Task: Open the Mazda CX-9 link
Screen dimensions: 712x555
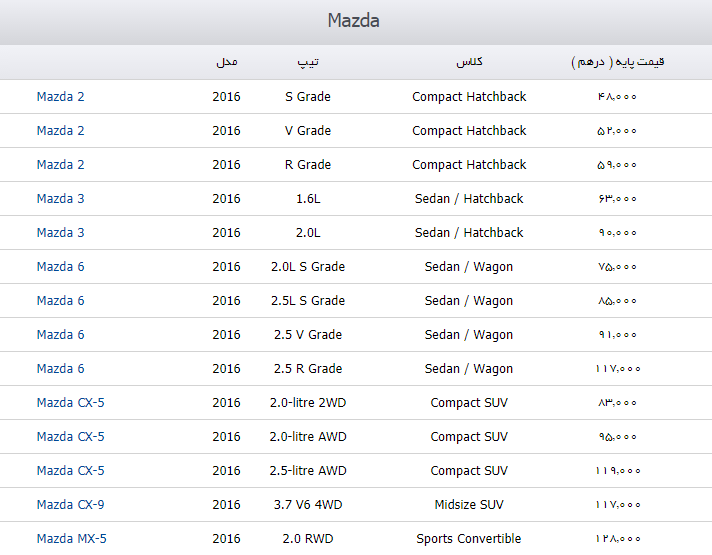Action: (x=70, y=505)
